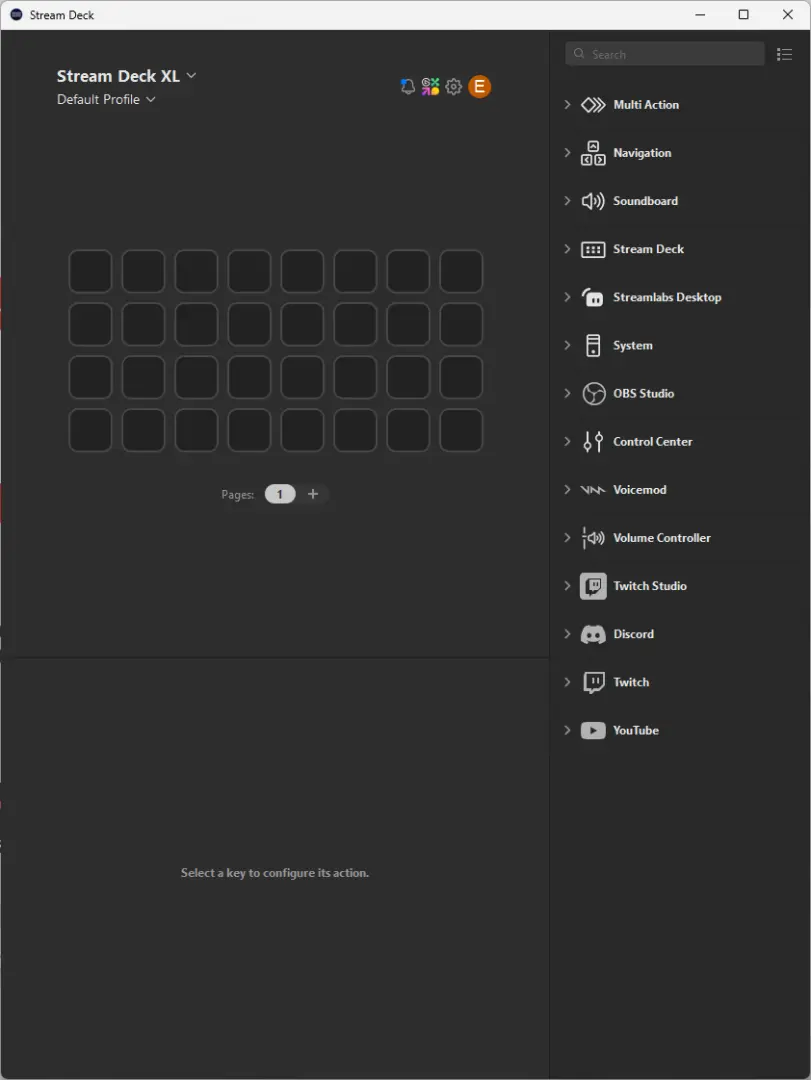This screenshot has height=1080, width=811.
Task: Select the bottom-left key slot
Action: click(x=90, y=430)
